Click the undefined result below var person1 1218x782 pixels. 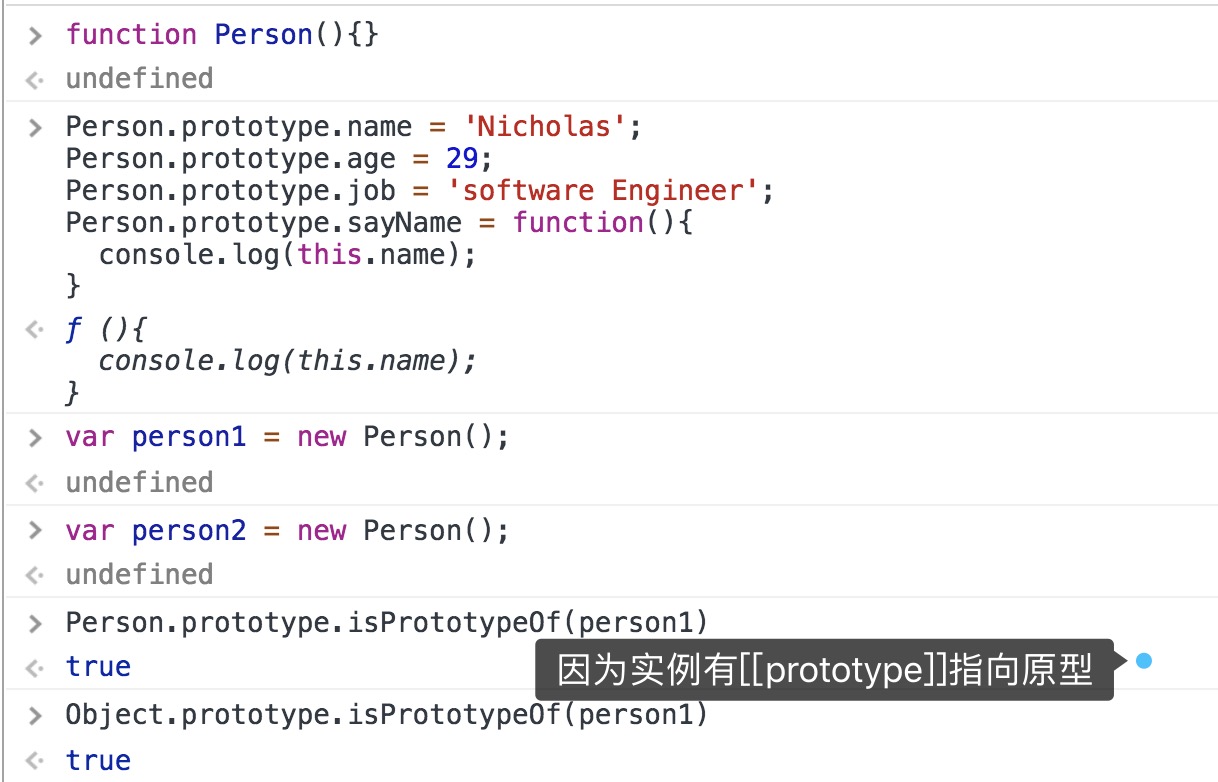(139, 482)
